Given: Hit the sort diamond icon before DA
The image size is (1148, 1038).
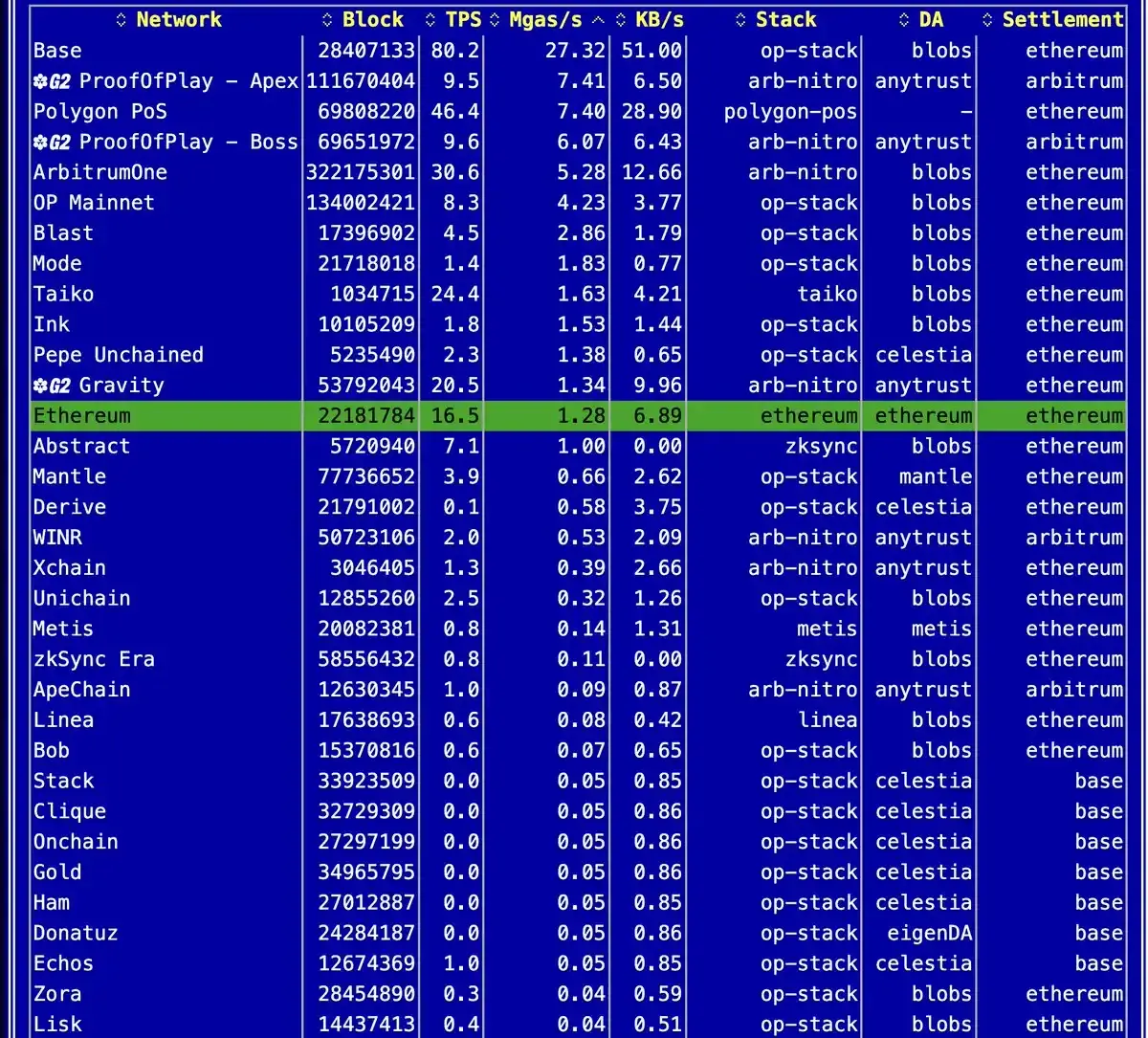Looking at the screenshot, I should pyautogui.click(x=904, y=20).
